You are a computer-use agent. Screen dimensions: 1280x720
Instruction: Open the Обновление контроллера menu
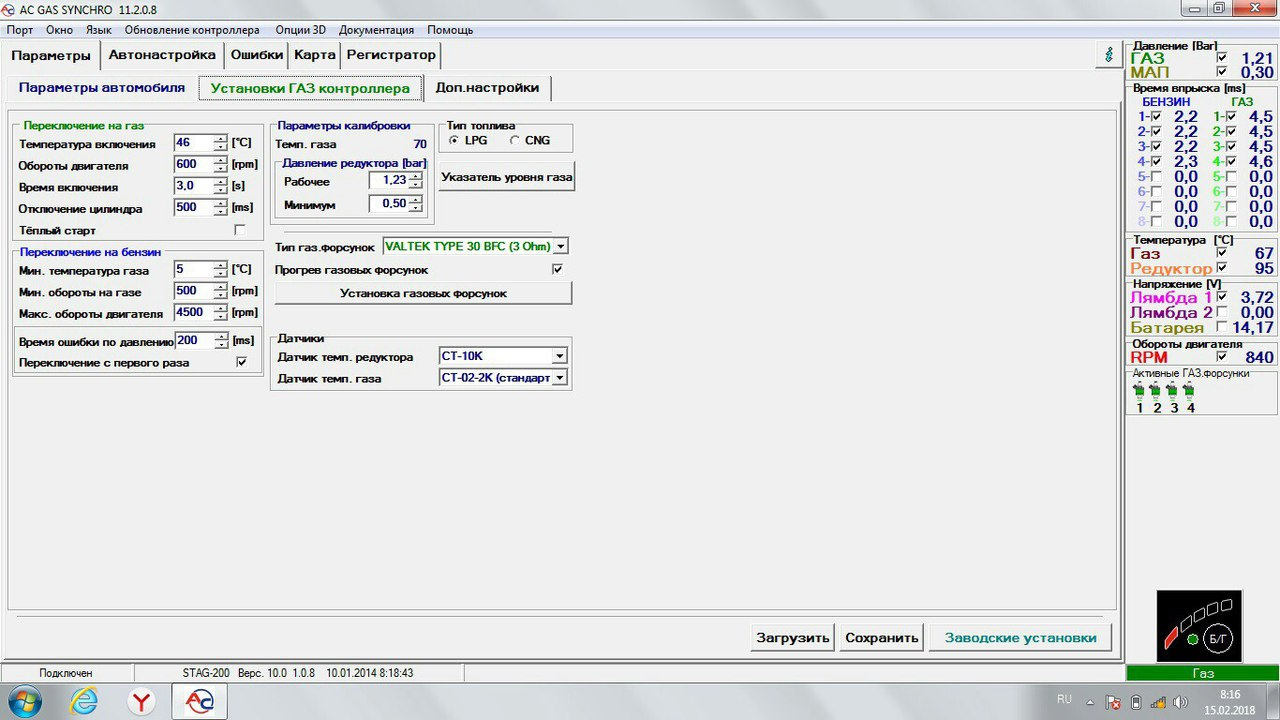192,30
